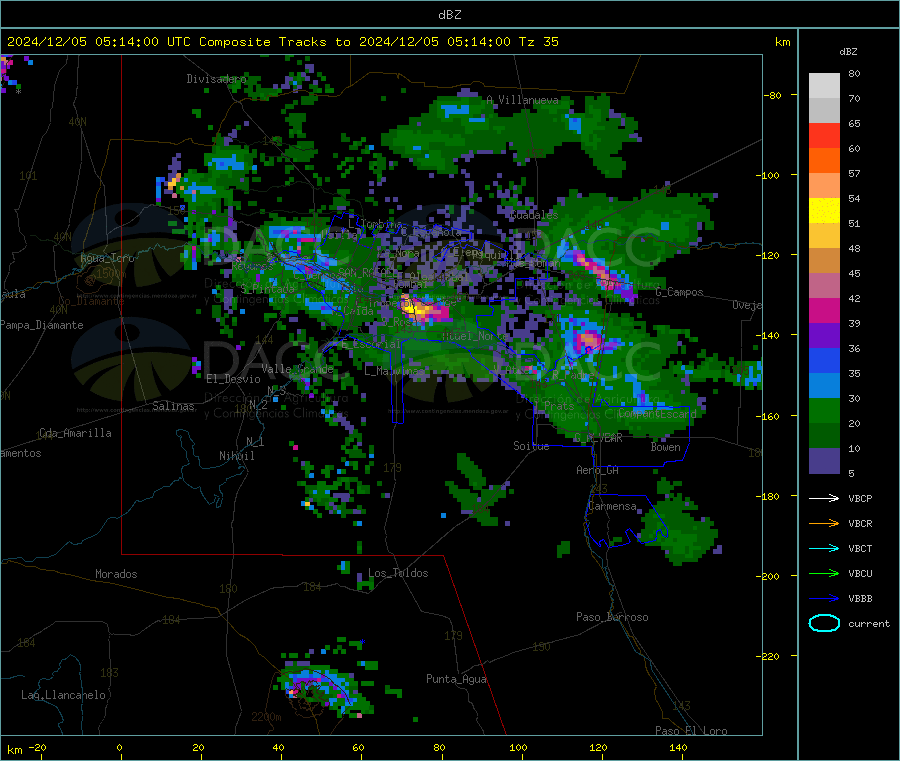Click the Los_Toldos map label
Screen dimensions: 900x761
(398, 573)
